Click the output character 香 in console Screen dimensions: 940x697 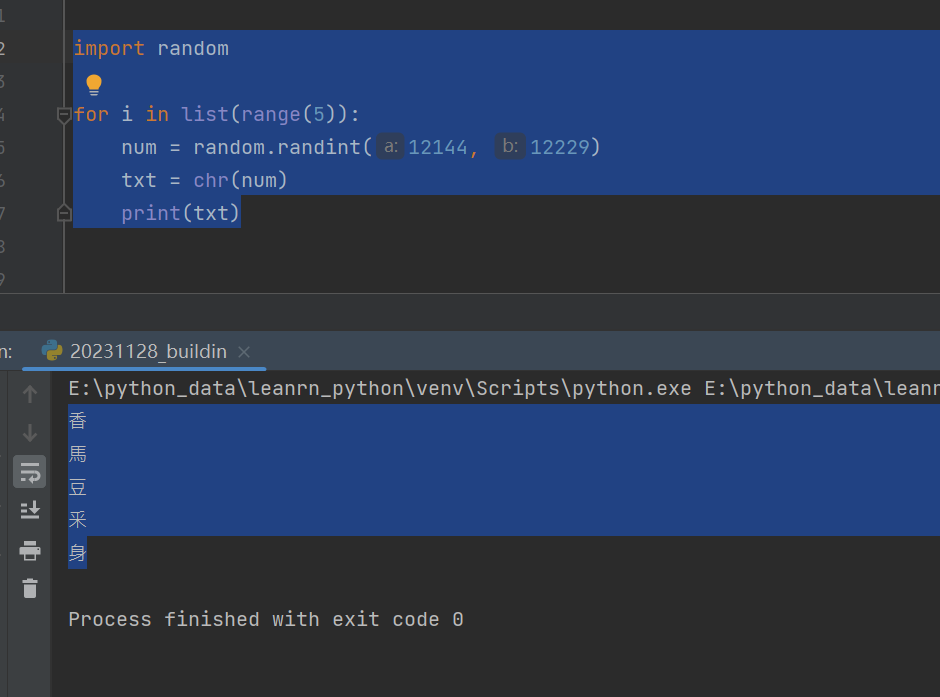tap(77, 420)
